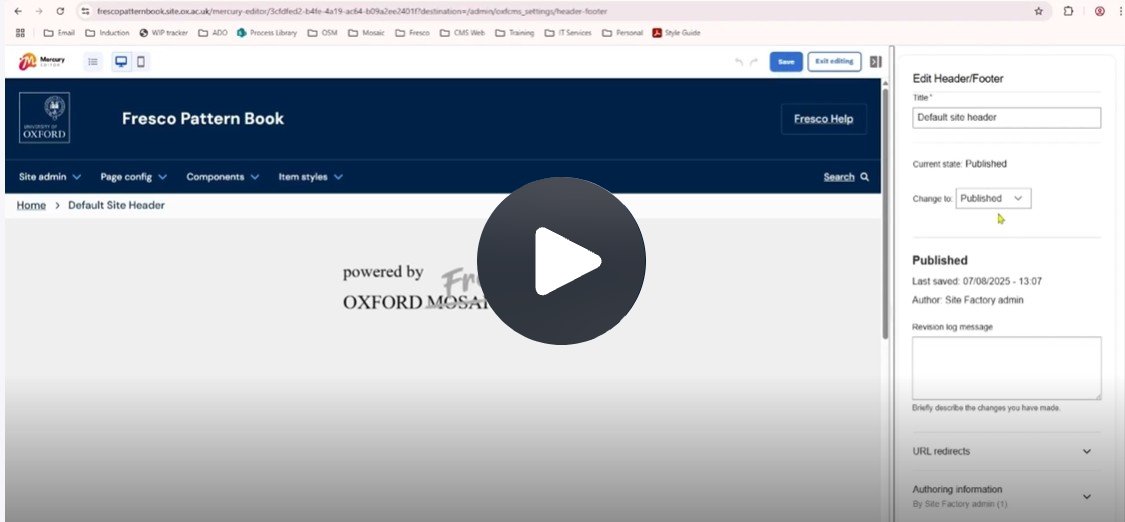Click the Mercury Editor logo
This screenshot has height=522, width=1125.
click(42, 62)
